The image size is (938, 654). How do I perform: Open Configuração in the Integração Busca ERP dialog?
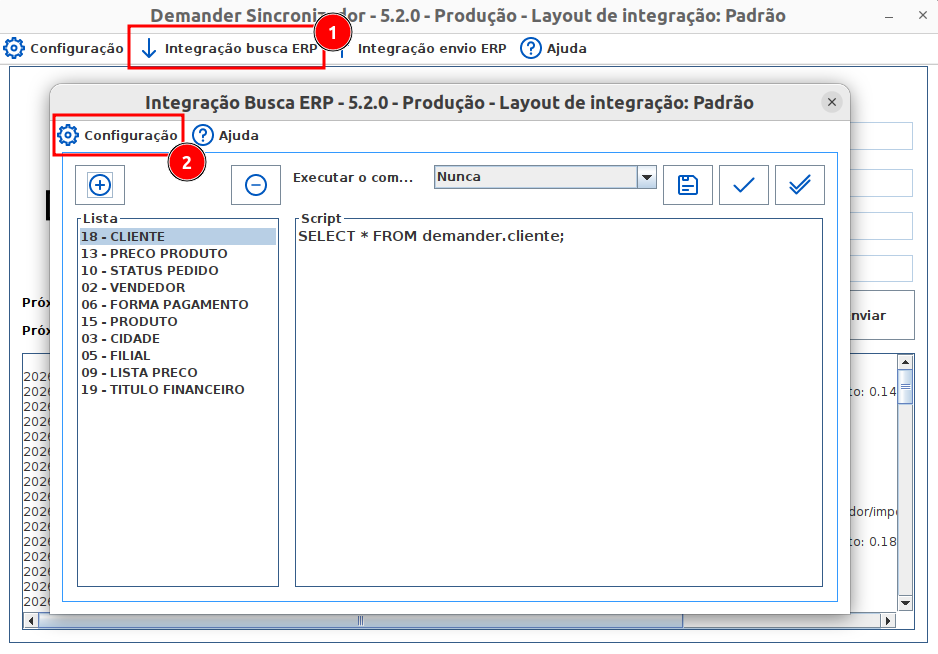pyautogui.click(x=117, y=135)
